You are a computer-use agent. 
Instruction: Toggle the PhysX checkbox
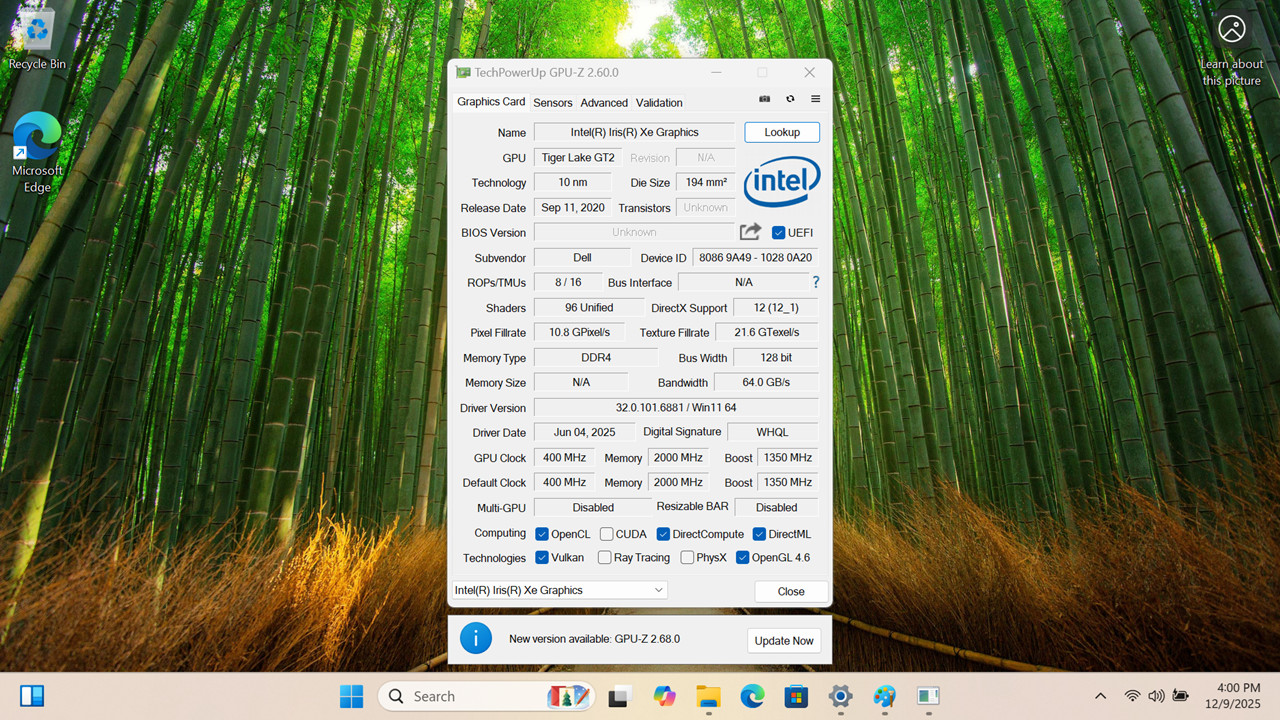(687, 558)
